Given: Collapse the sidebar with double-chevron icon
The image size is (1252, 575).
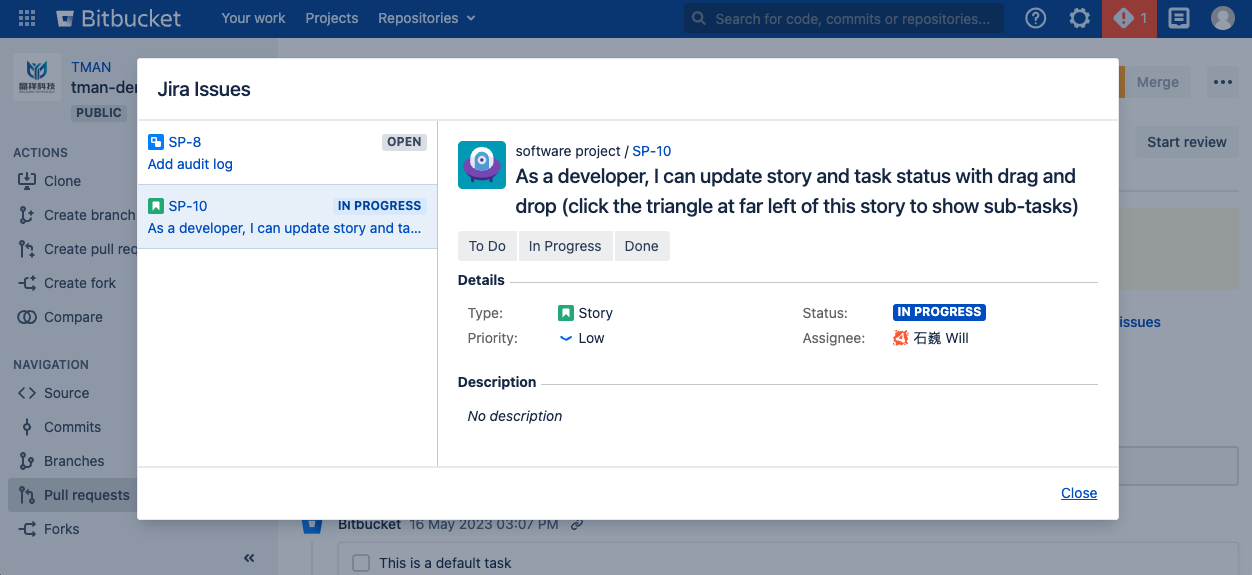Looking at the screenshot, I should pos(249,558).
